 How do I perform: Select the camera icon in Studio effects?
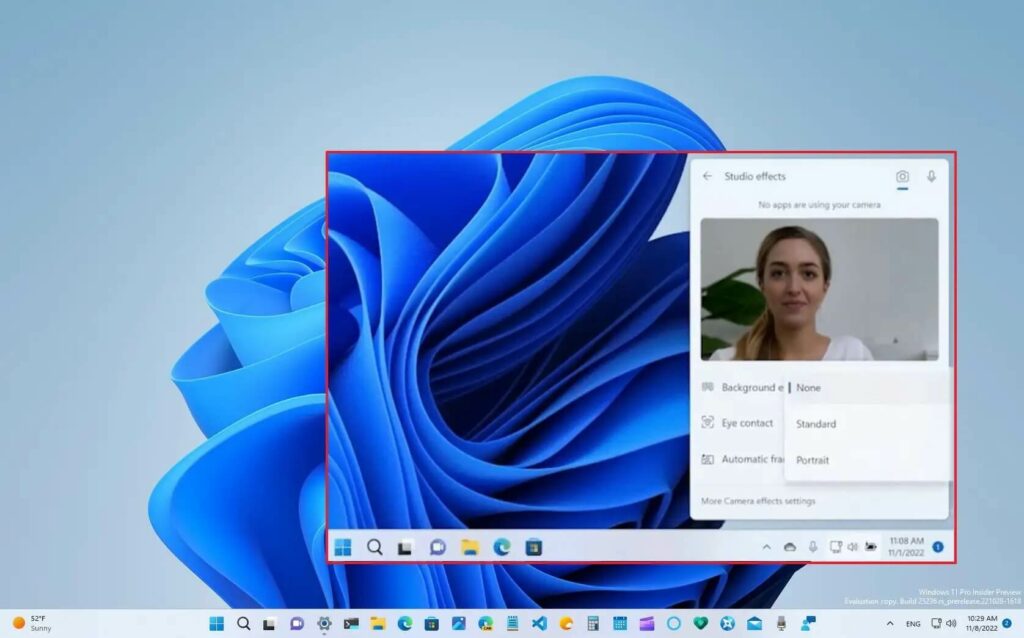tap(902, 176)
